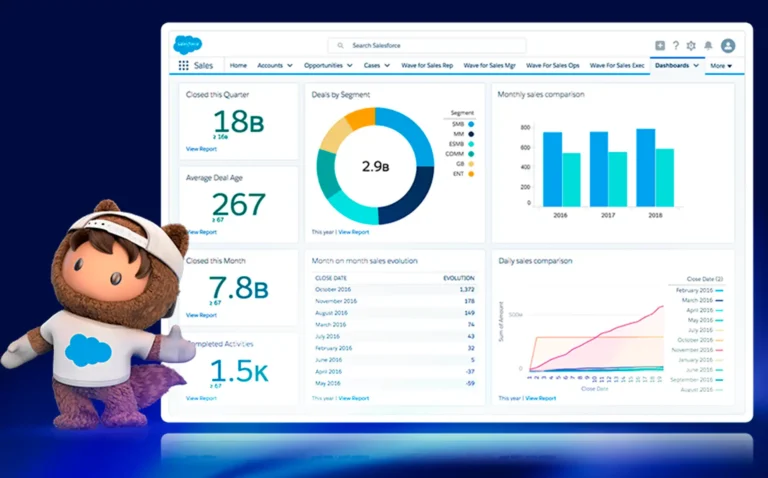Click the search magnifier icon
Image resolution: width=768 pixels, height=478 pixels.
(x=340, y=46)
